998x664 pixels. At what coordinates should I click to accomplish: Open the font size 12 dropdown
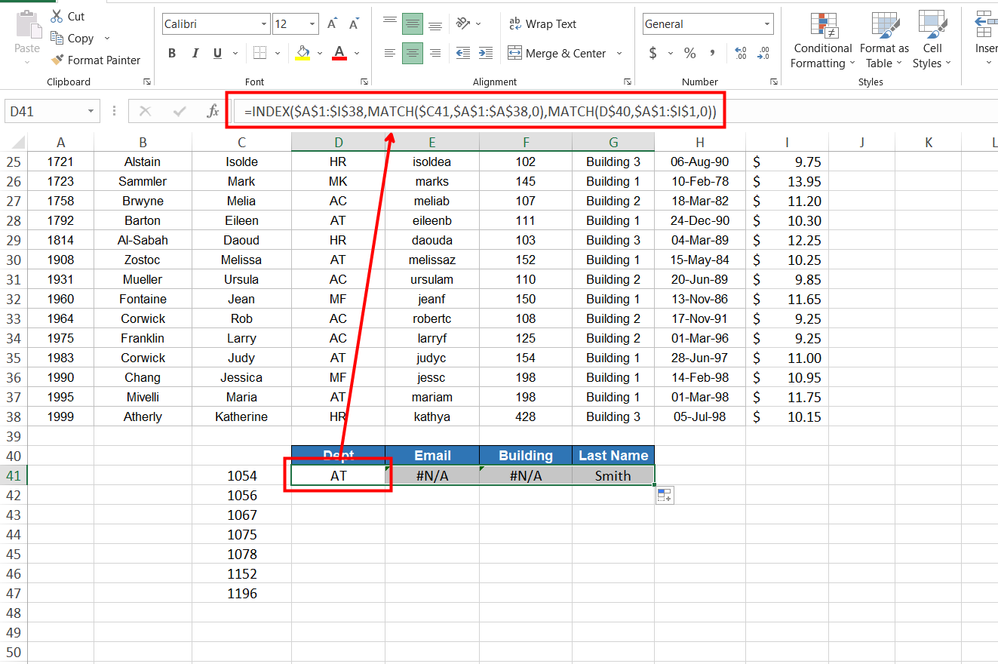(x=312, y=24)
